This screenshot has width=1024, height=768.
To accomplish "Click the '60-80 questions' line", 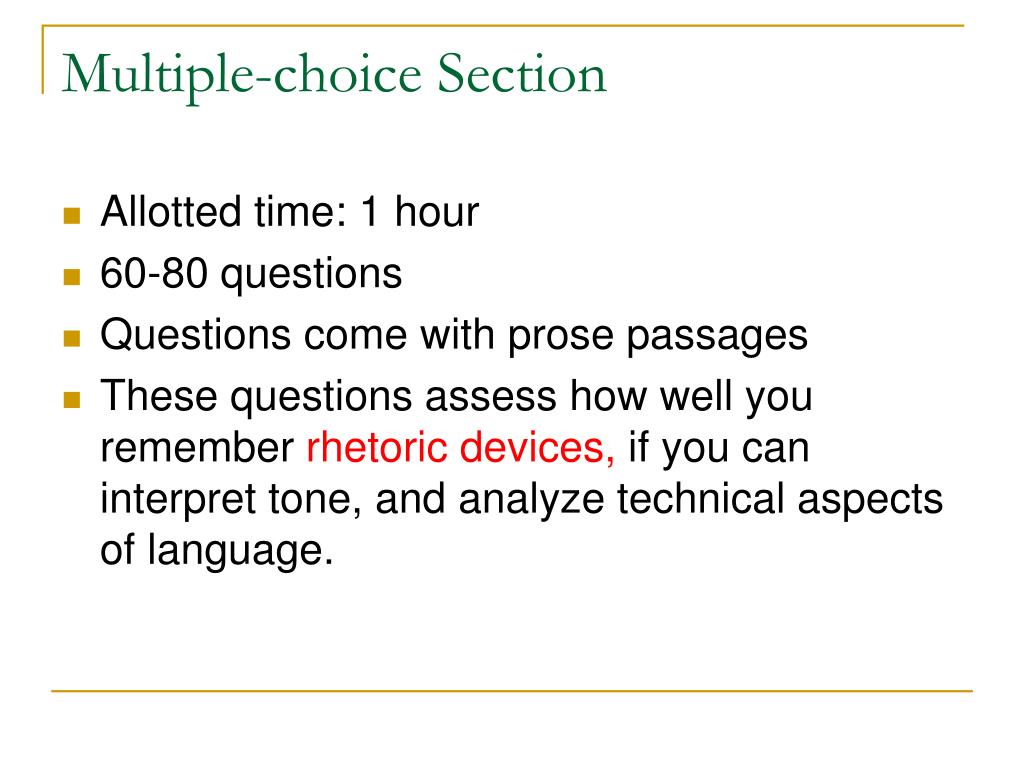I will (x=251, y=275).
